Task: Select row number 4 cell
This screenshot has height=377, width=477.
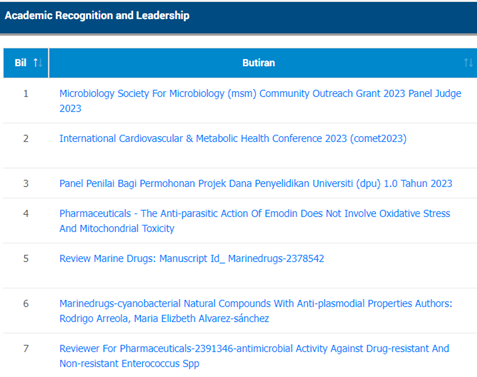Action: pyautogui.click(x=26, y=213)
